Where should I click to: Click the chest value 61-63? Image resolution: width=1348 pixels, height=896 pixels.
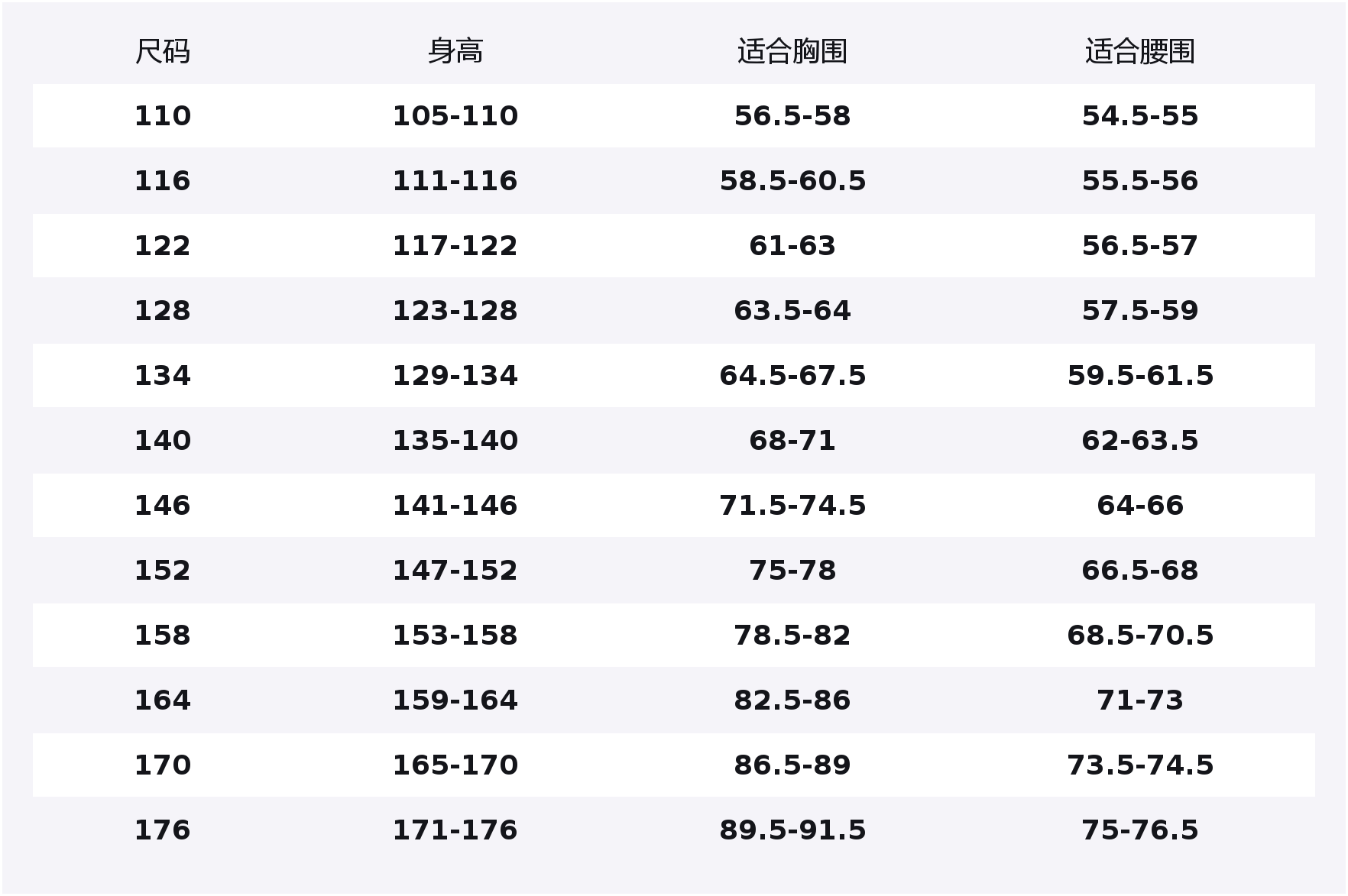point(792,246)
